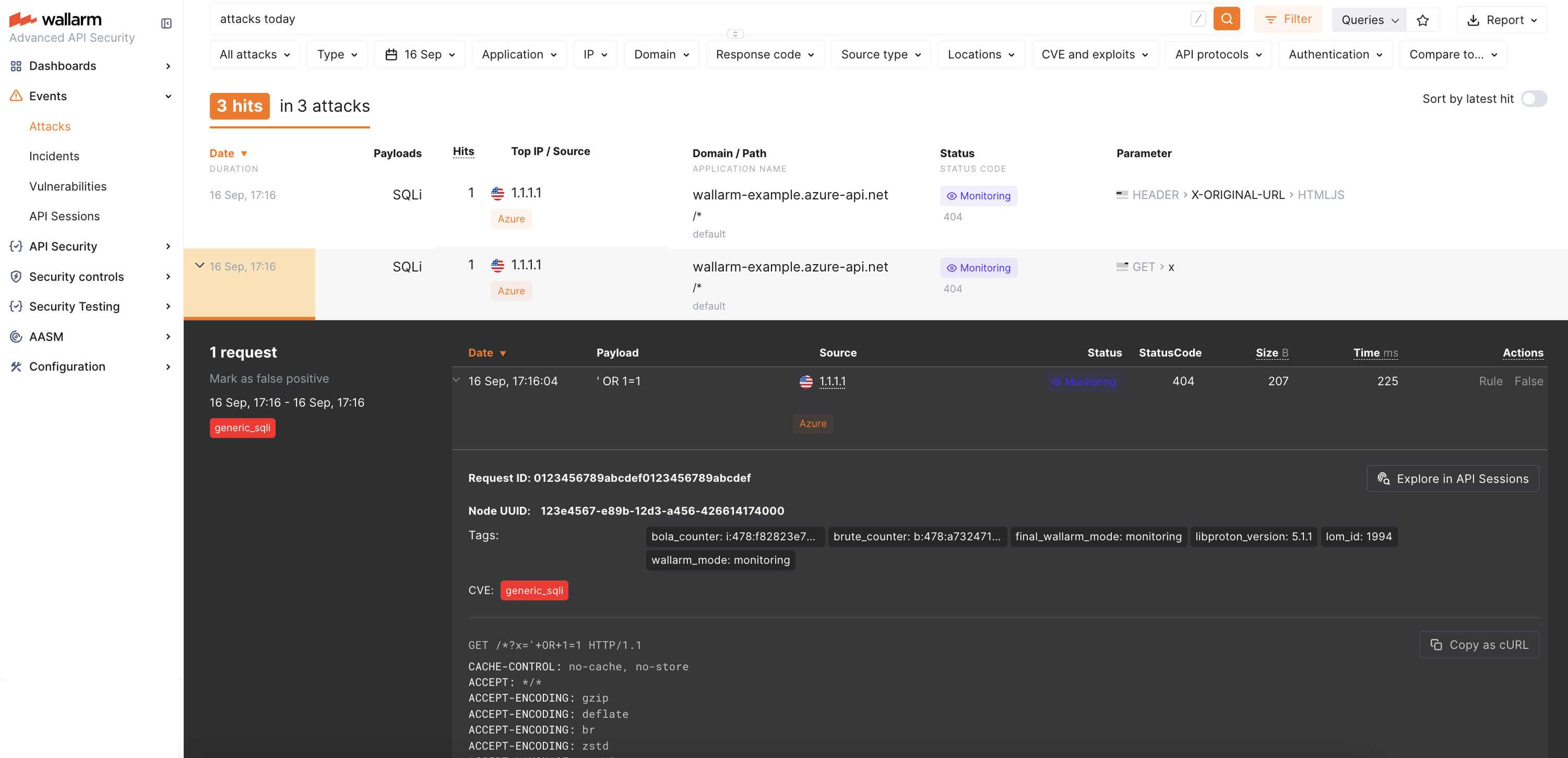Viewport: 1568px width, 758px height.
Task: Switch to Incidents in the Events menu
Action: pyautogui.click(x=54, y=156)
